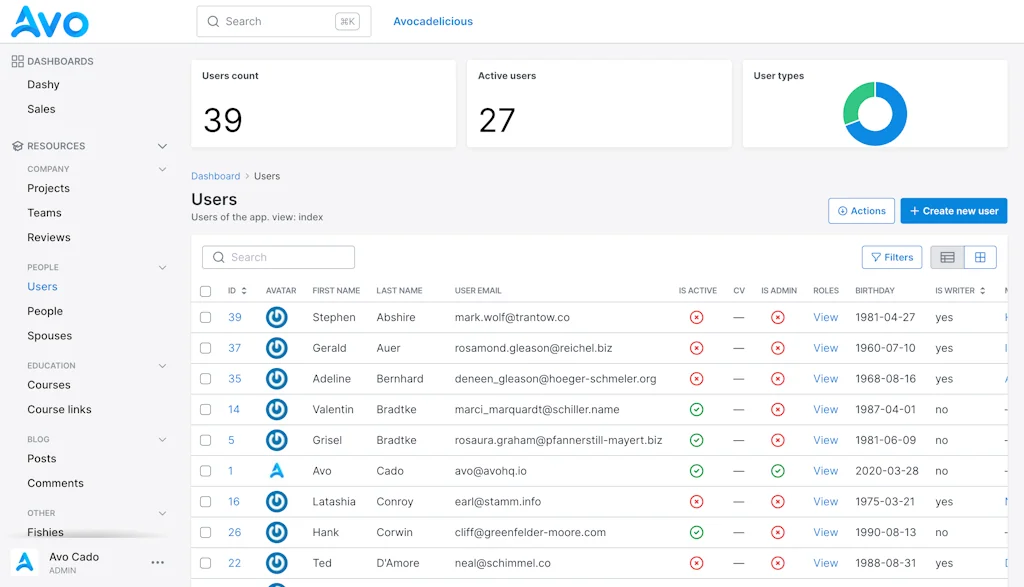1024x587 pixels.
Task: Tick the checkbox on Avo Cado's row
Action: pos(205,471)
